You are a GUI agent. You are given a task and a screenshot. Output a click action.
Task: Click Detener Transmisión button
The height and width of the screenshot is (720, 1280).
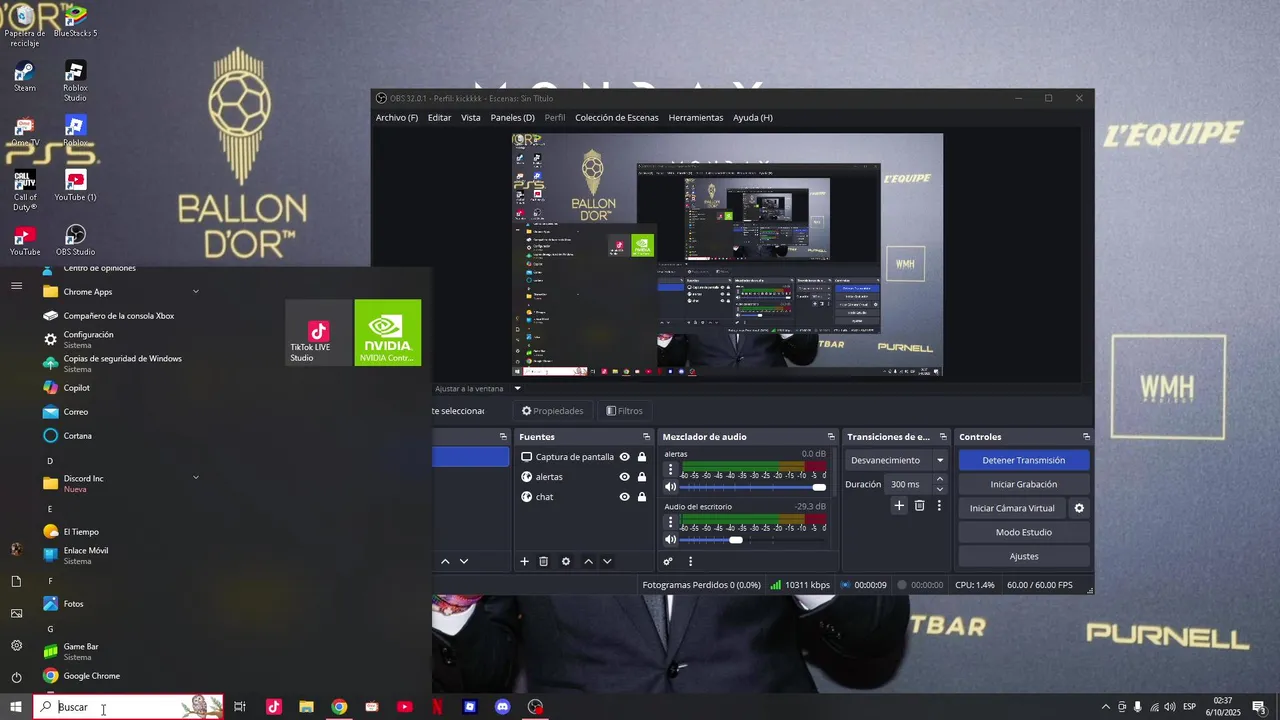point(1023,460)
